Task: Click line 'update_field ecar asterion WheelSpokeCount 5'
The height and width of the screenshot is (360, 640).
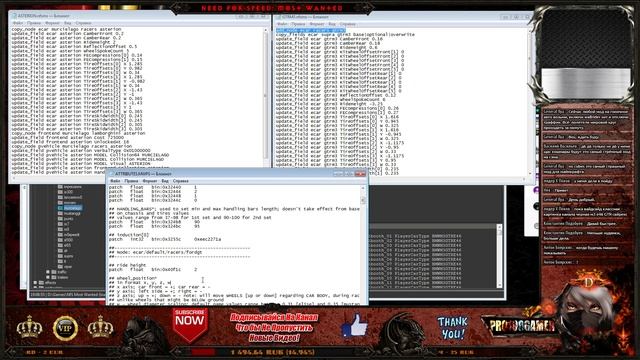Action: tap(70, 51)
